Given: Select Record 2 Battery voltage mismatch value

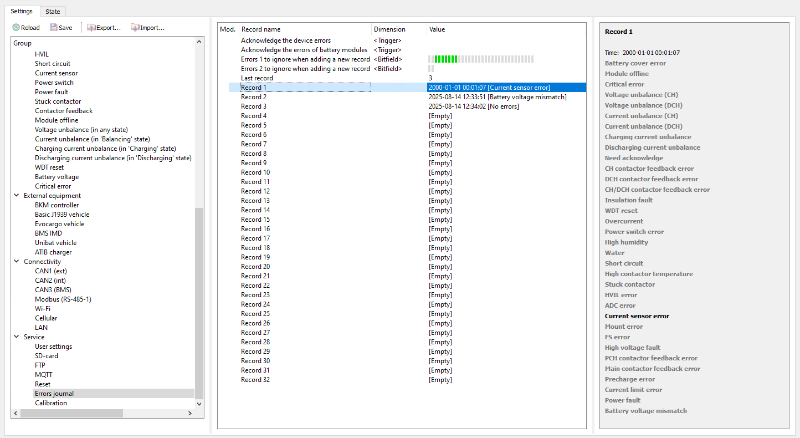Looking at the screenshot, I should [497, 97].
